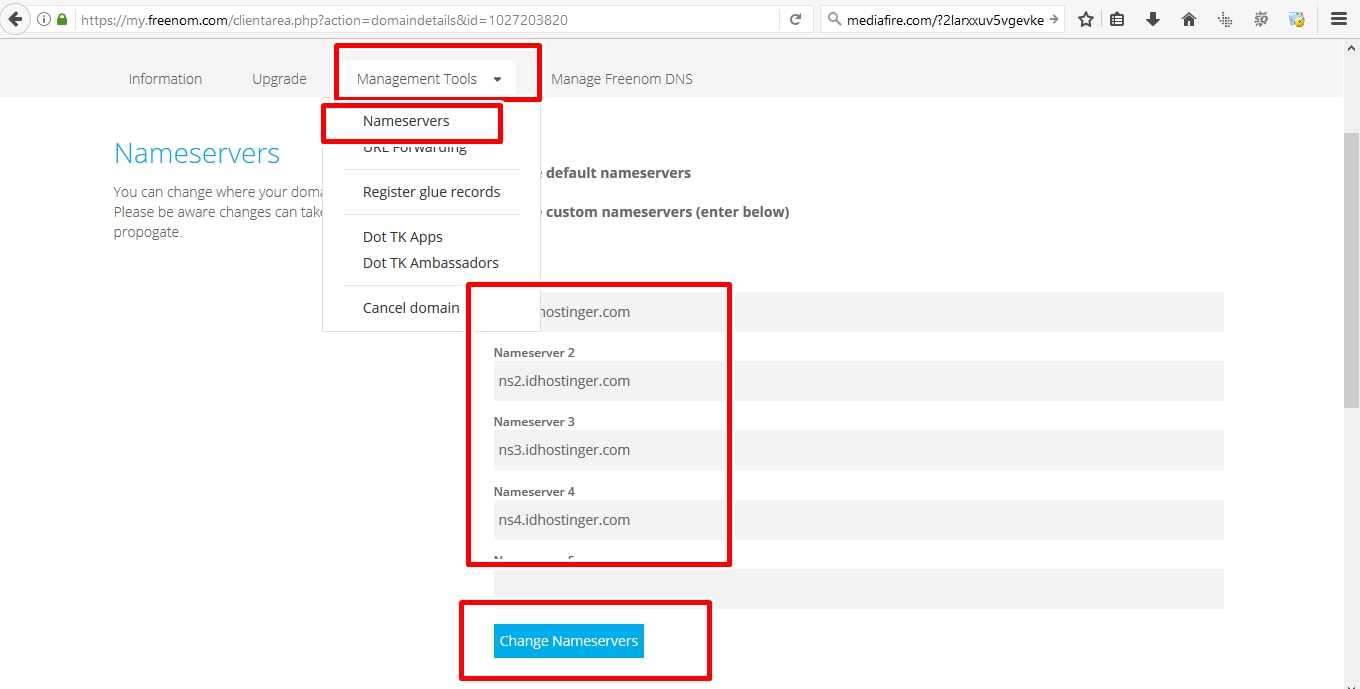Bookmark this page with the star icon
1360x689 pixels.
[x=1086, y=19]
